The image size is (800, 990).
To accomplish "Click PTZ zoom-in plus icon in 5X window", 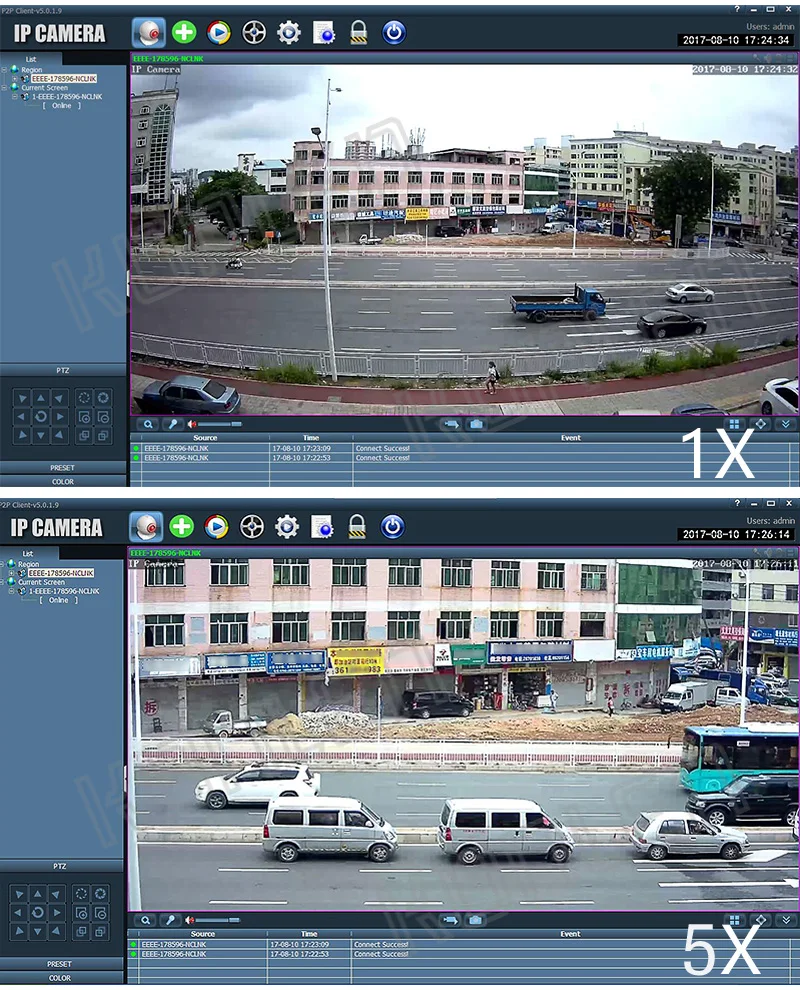I will 81,913.
